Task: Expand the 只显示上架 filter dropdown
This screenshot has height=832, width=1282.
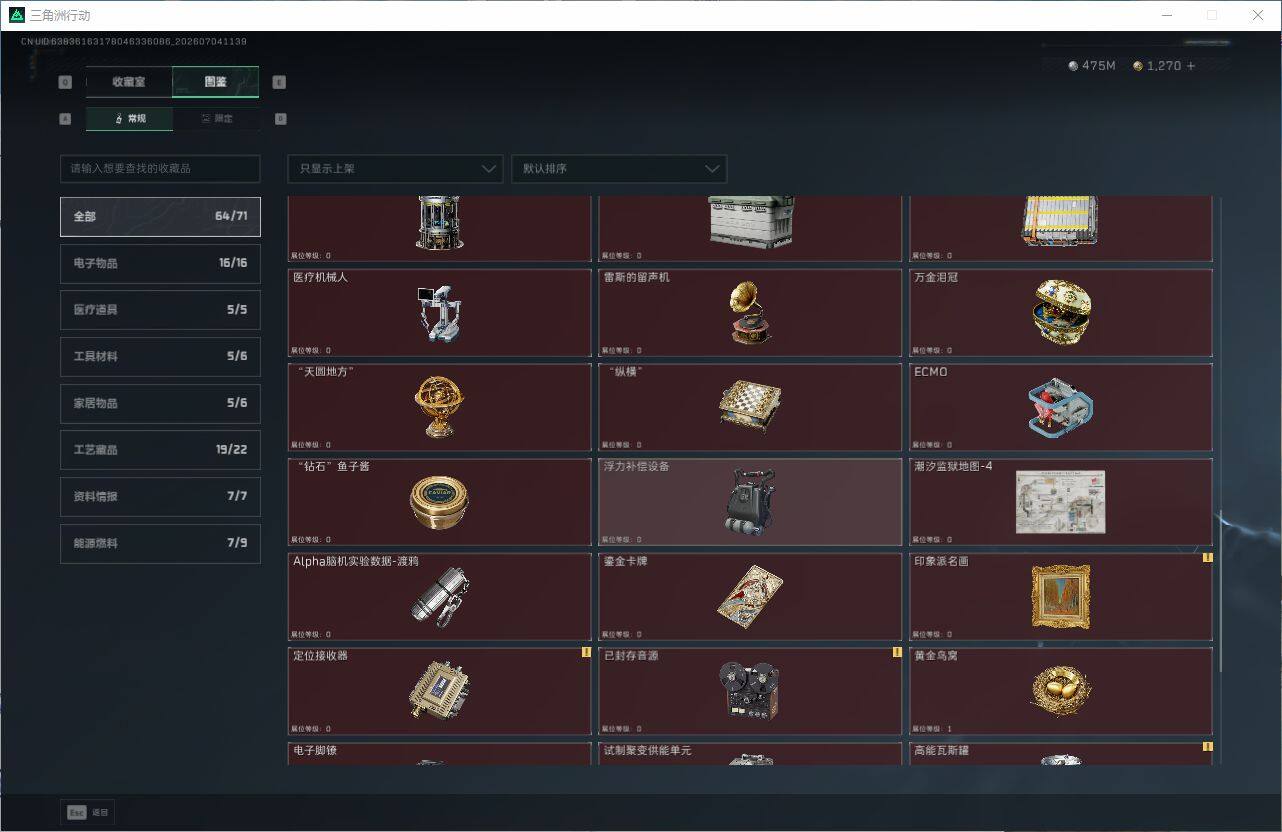Action: click(395, 169)
